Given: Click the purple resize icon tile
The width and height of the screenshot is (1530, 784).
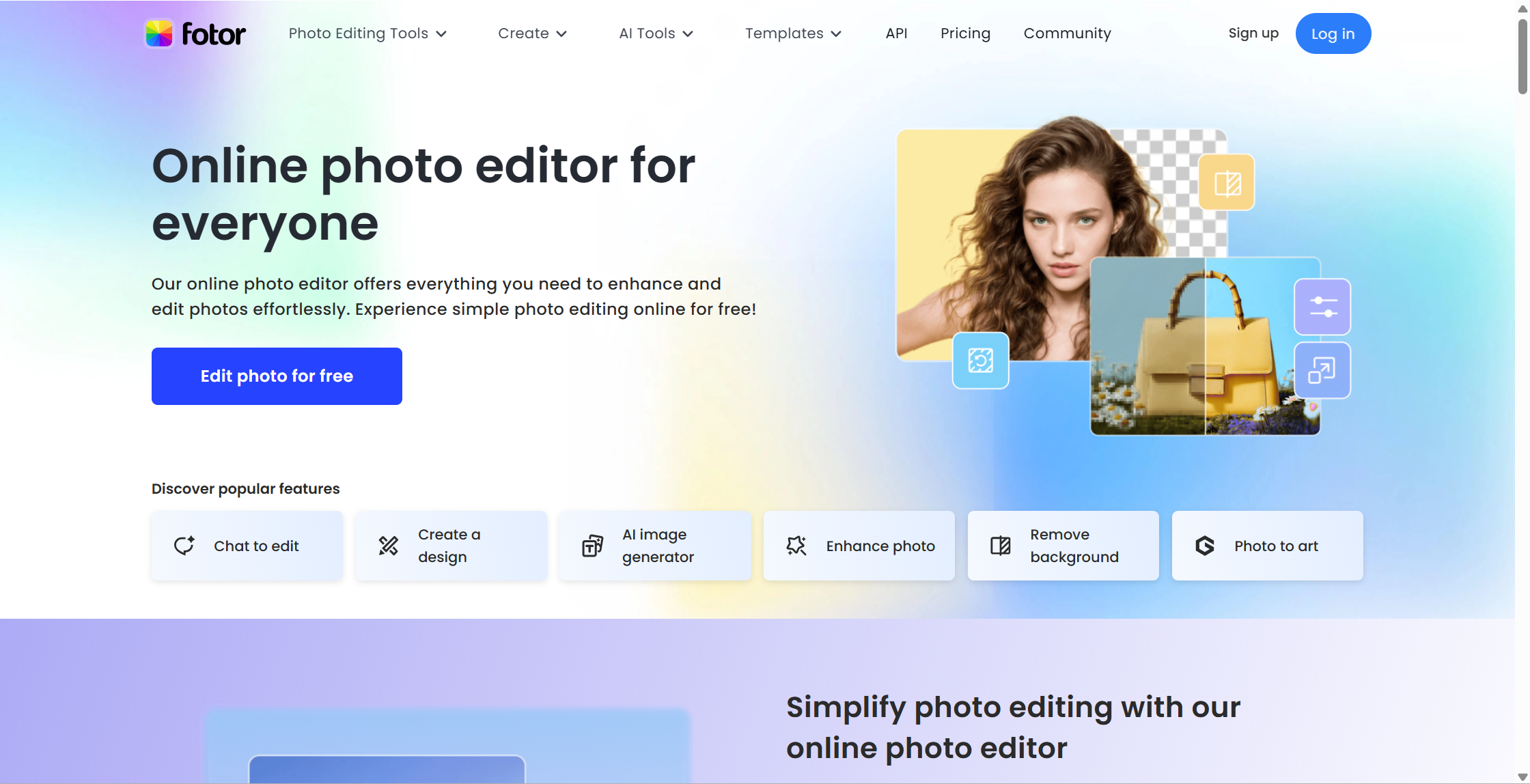Looking at the screenshot, I should pyautogui.click(x=1322, y=370).
